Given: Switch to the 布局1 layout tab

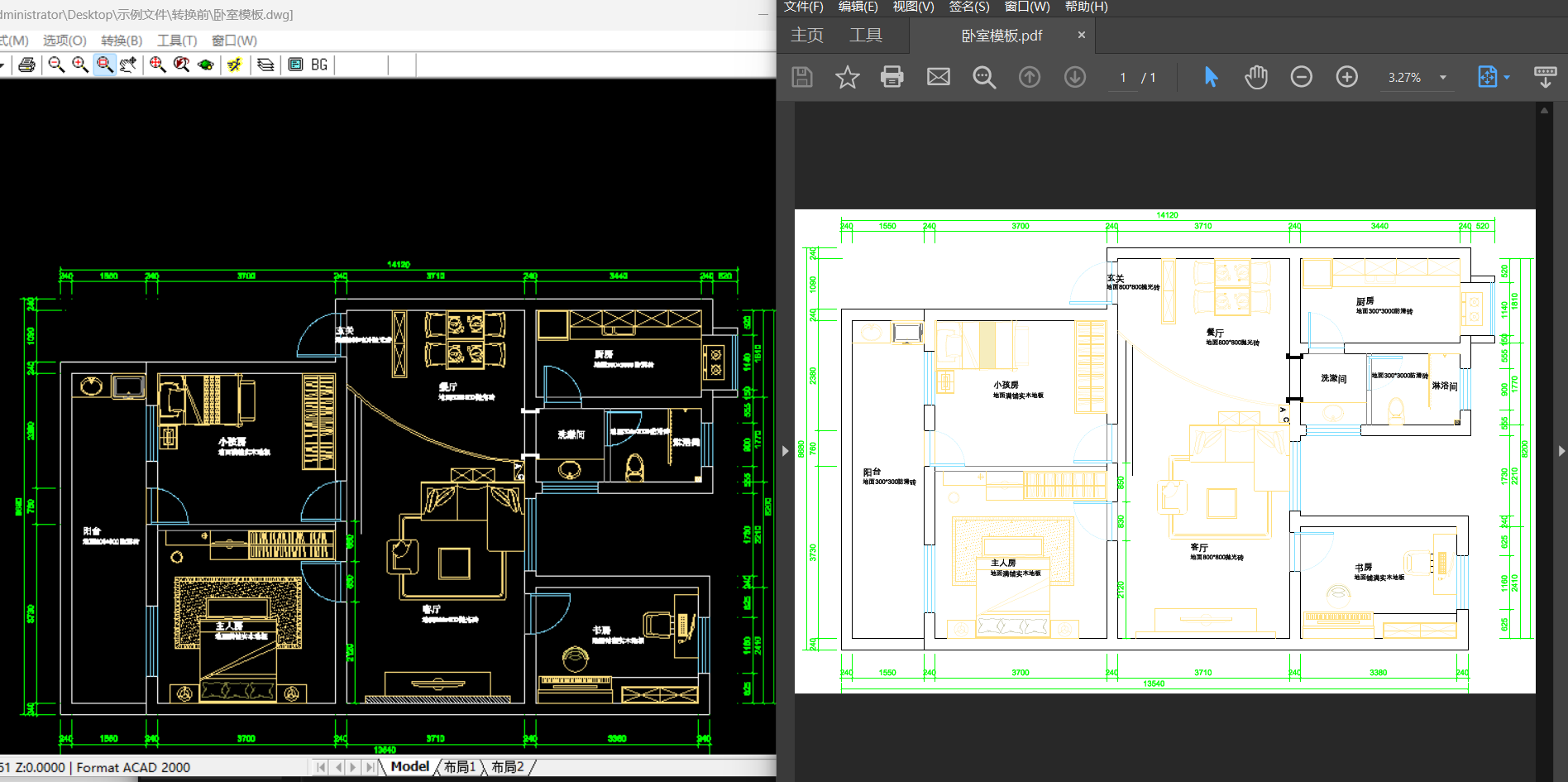Looking at the screenshot, I should point(460,767).
